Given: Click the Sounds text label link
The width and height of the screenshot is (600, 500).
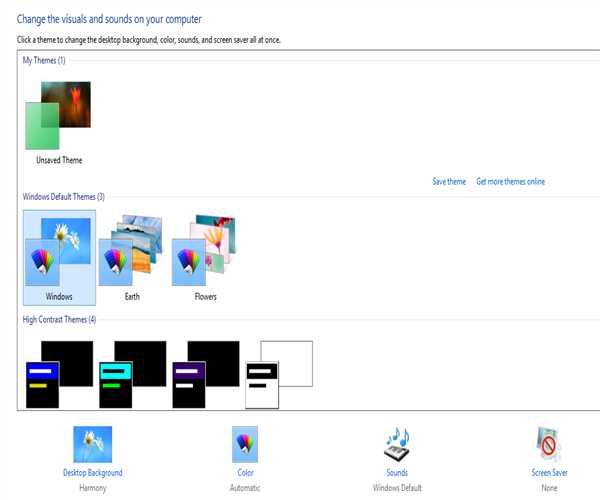Looking at the screenshot, I should 397,473.
